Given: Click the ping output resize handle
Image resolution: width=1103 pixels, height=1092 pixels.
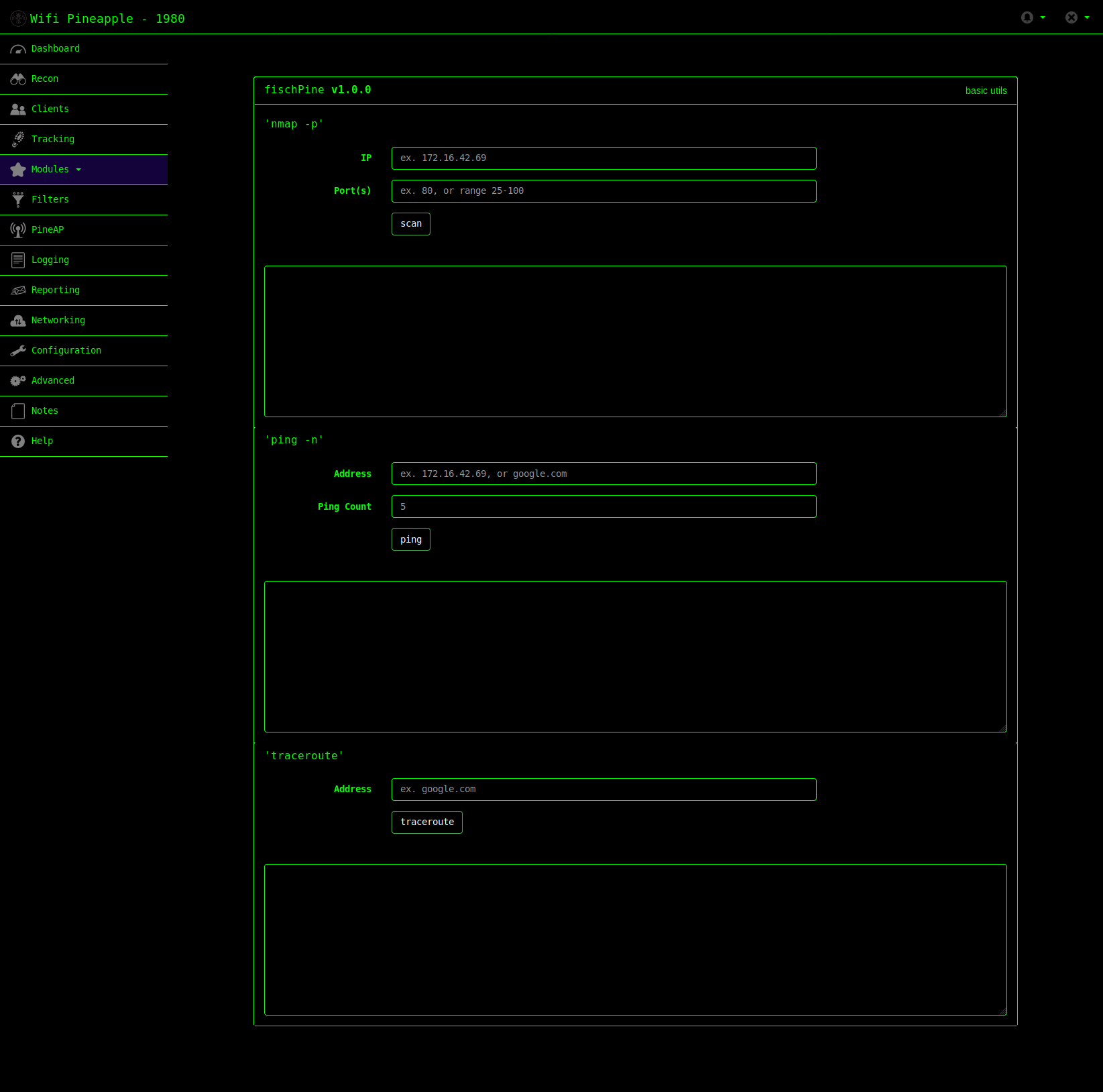Looking at the screenshot, I should (x=1002, y=728).
